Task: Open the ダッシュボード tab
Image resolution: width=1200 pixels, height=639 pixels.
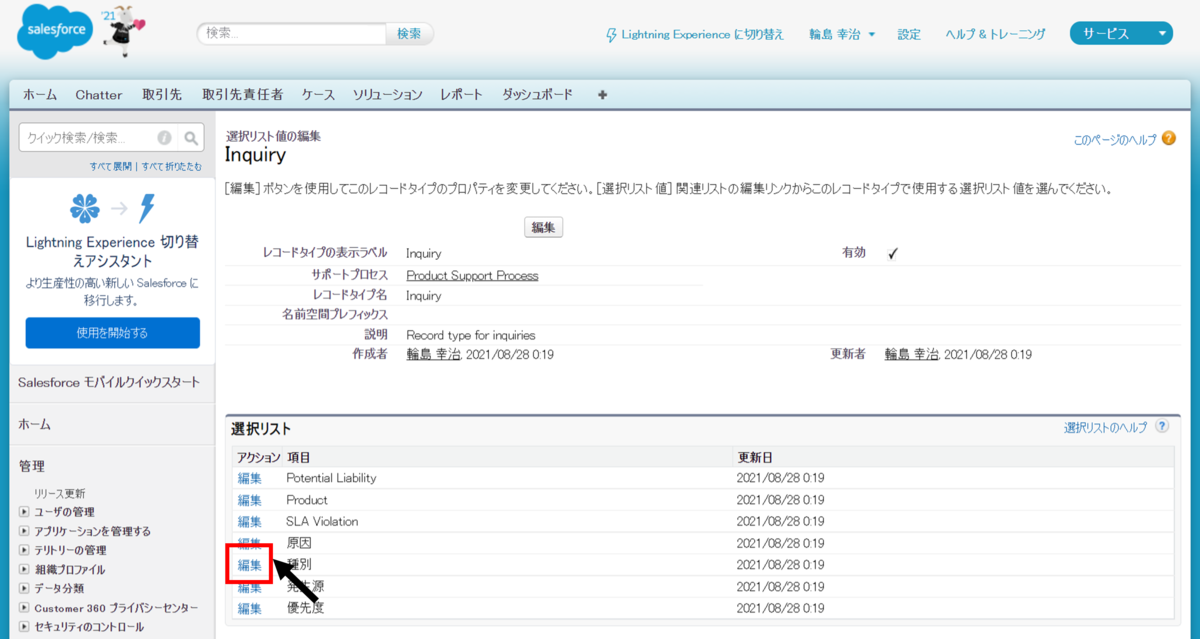Action: (538, 95)
